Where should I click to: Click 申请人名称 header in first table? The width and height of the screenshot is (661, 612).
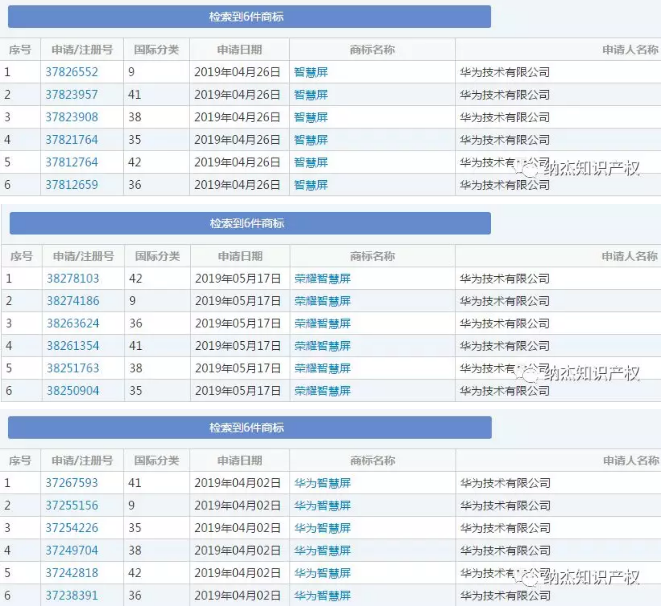630,50
